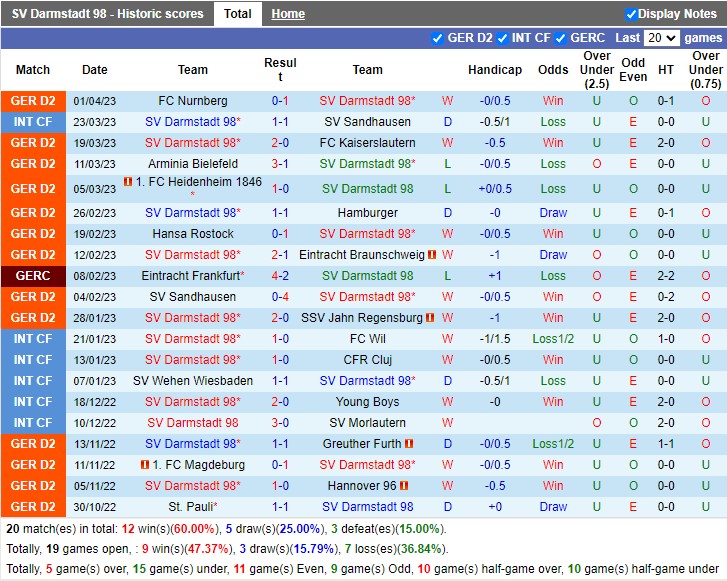Click Loss1/2 odds in FC Wil row
Image resolution: width=727 pixels, height=581 pixels.
click(553, 339)
